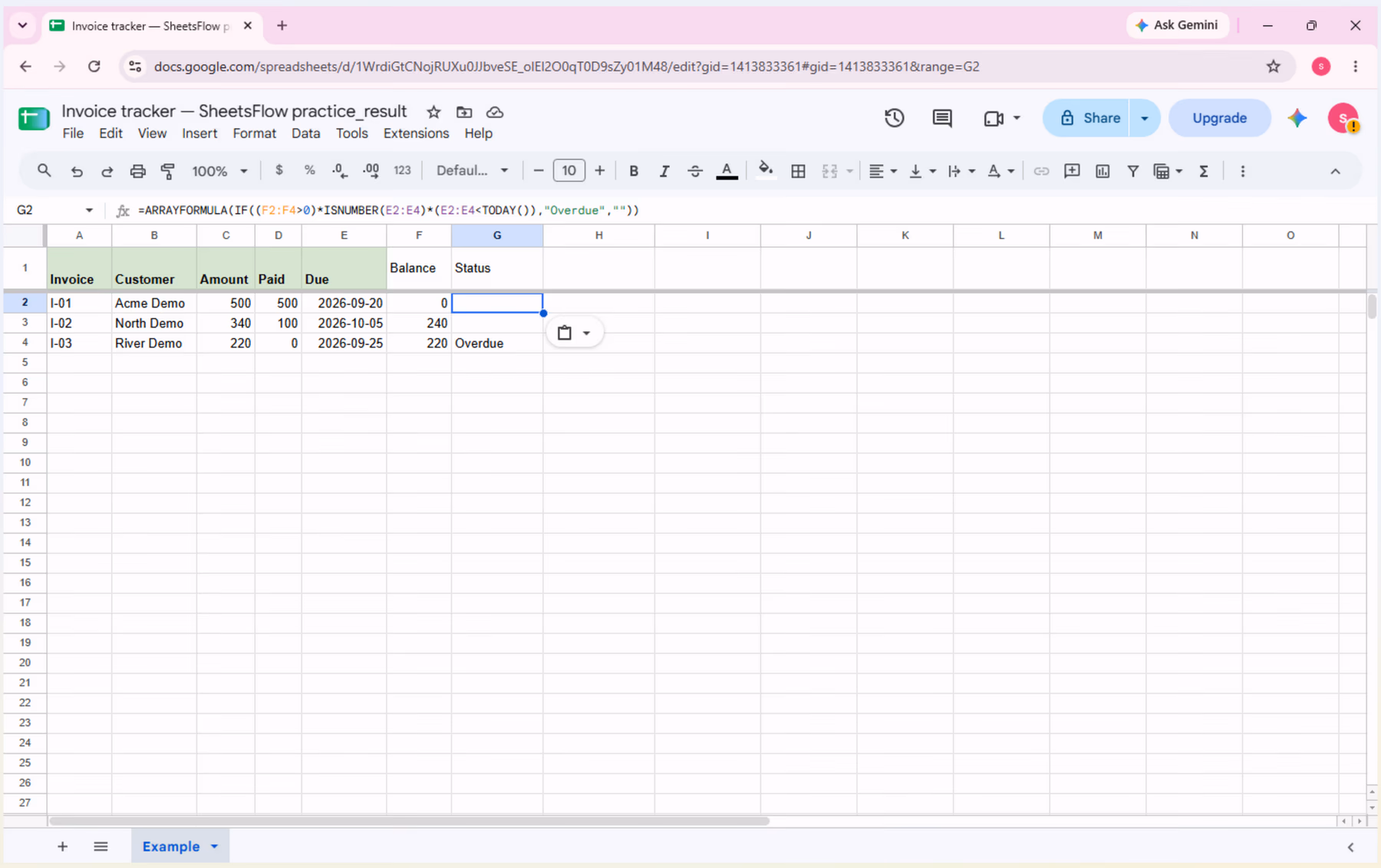Viewport: 1381px width, 868px height.
Task: Decrease the font size
Action: [x=539, y=171]
